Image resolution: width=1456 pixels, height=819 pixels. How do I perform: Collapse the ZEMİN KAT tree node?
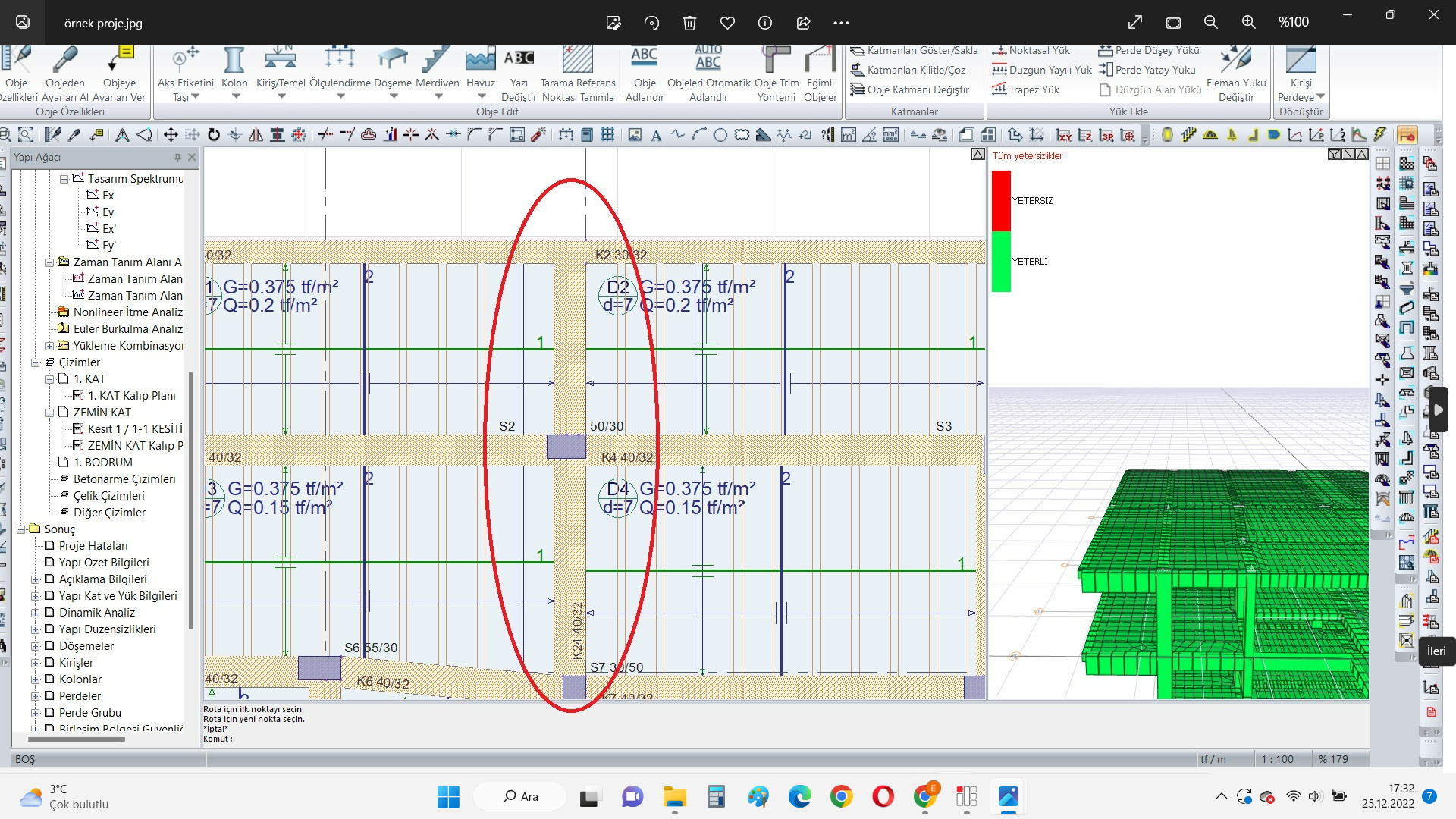(x=49, y=413)
